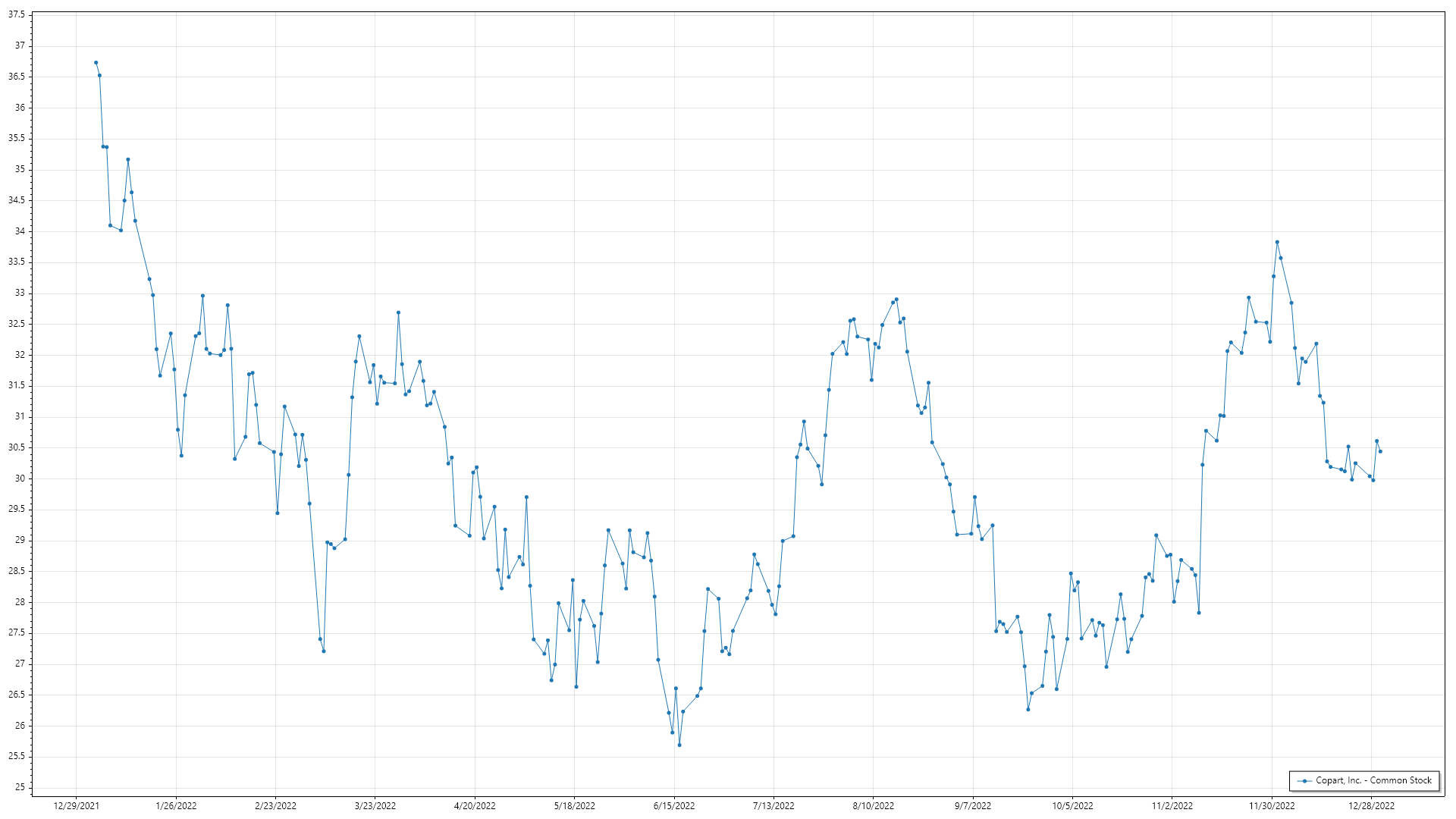The height and width of the screenshot is (819, 1456).
Task: Select the 10/5/2022 date tick label
Action: [x=1072, y=806]
